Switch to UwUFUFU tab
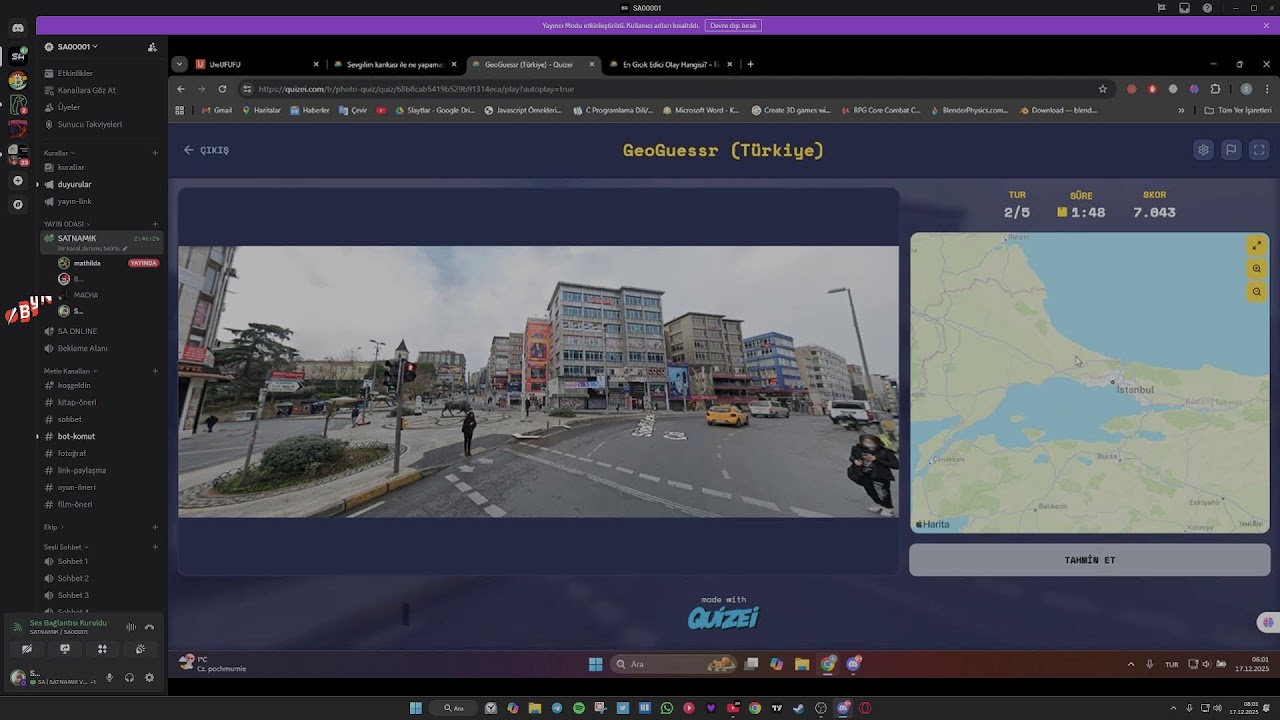1280x720 pixels. (x=257, y=64)
